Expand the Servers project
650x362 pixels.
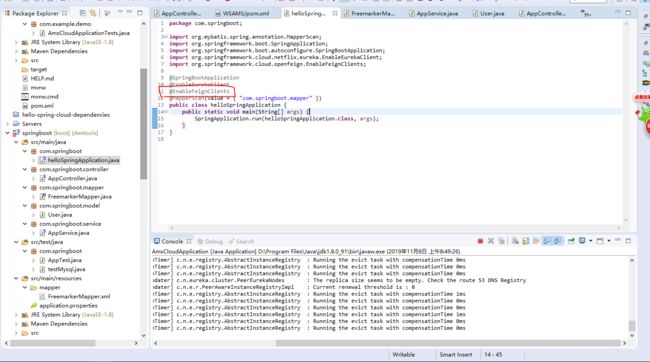click(x=7, y=124)
